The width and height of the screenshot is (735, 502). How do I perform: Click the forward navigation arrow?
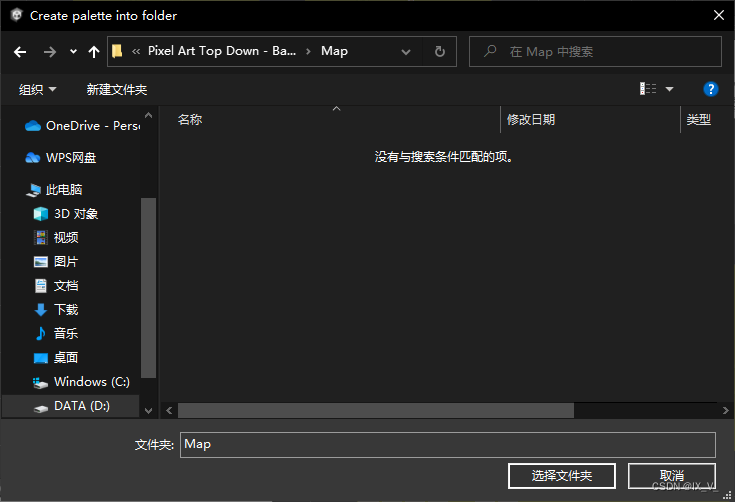pos(50,52)
